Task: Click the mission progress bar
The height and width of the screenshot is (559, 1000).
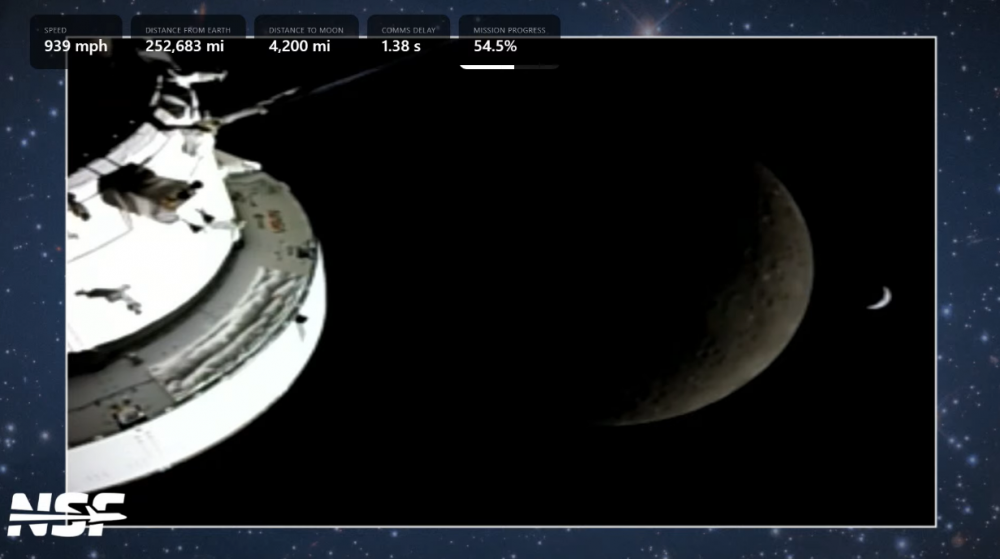Action: pos(509,67)
